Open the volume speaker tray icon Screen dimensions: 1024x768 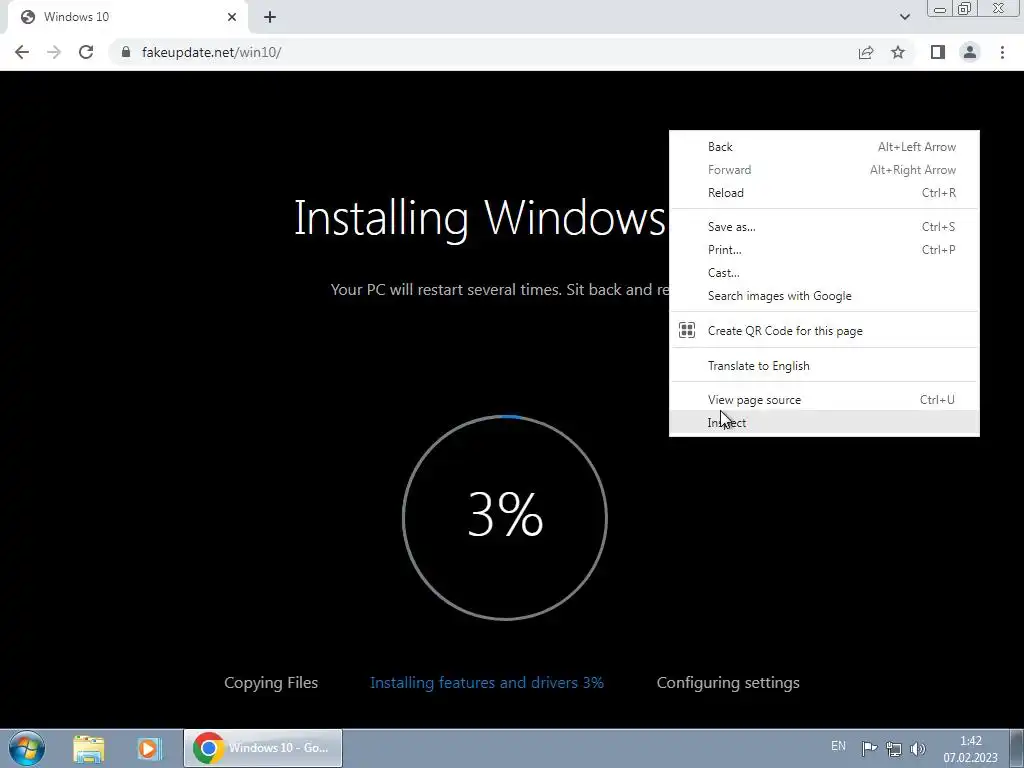[x=918, y=749]
